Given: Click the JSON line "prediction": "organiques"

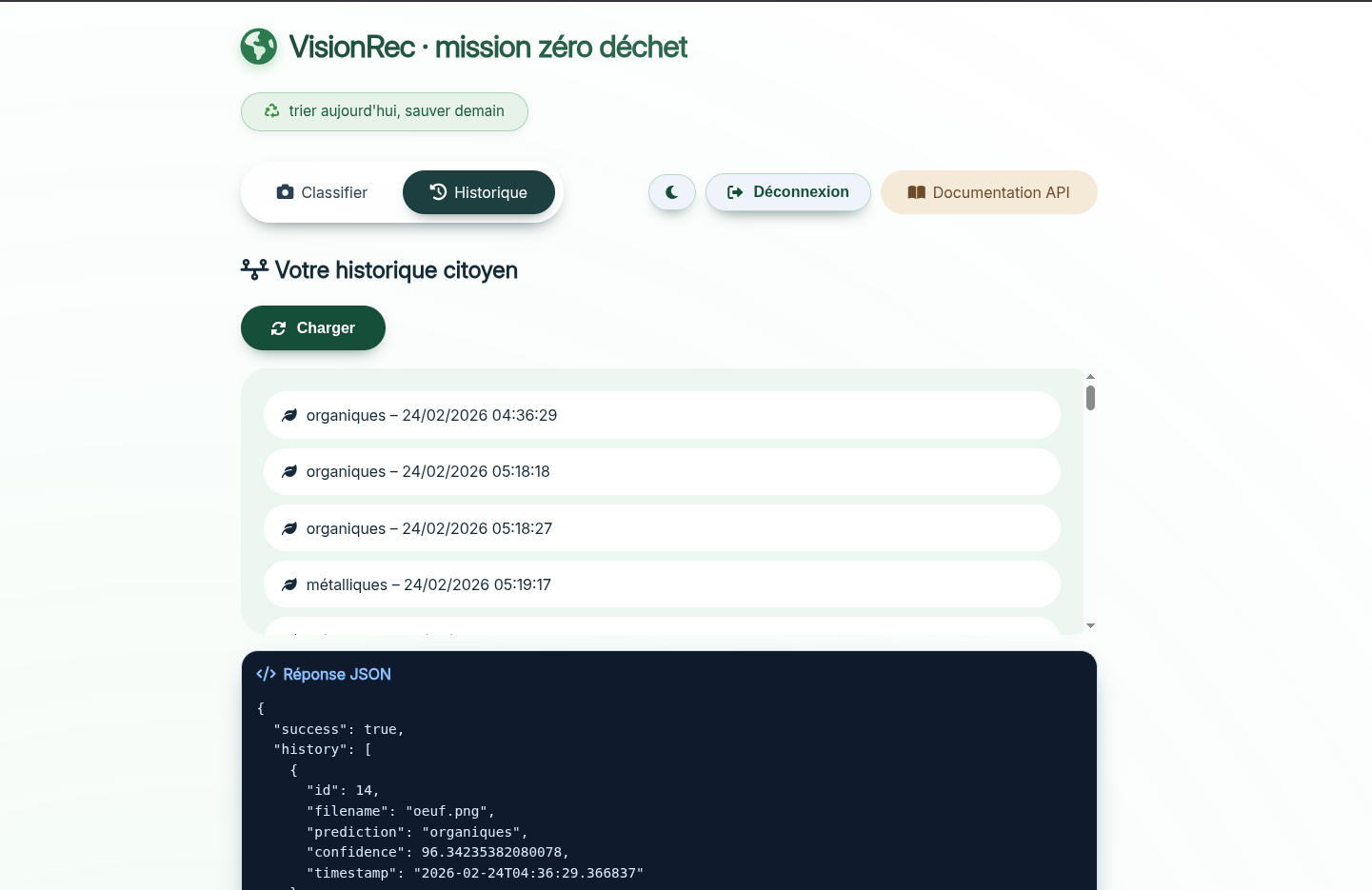Looking at the screenshot, I should [417, 832].
